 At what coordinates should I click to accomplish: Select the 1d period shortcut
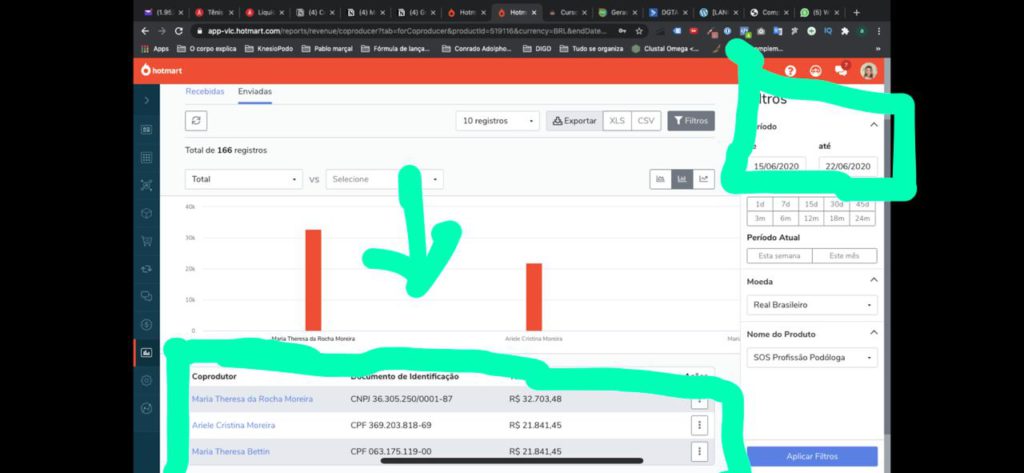point(760,204)
